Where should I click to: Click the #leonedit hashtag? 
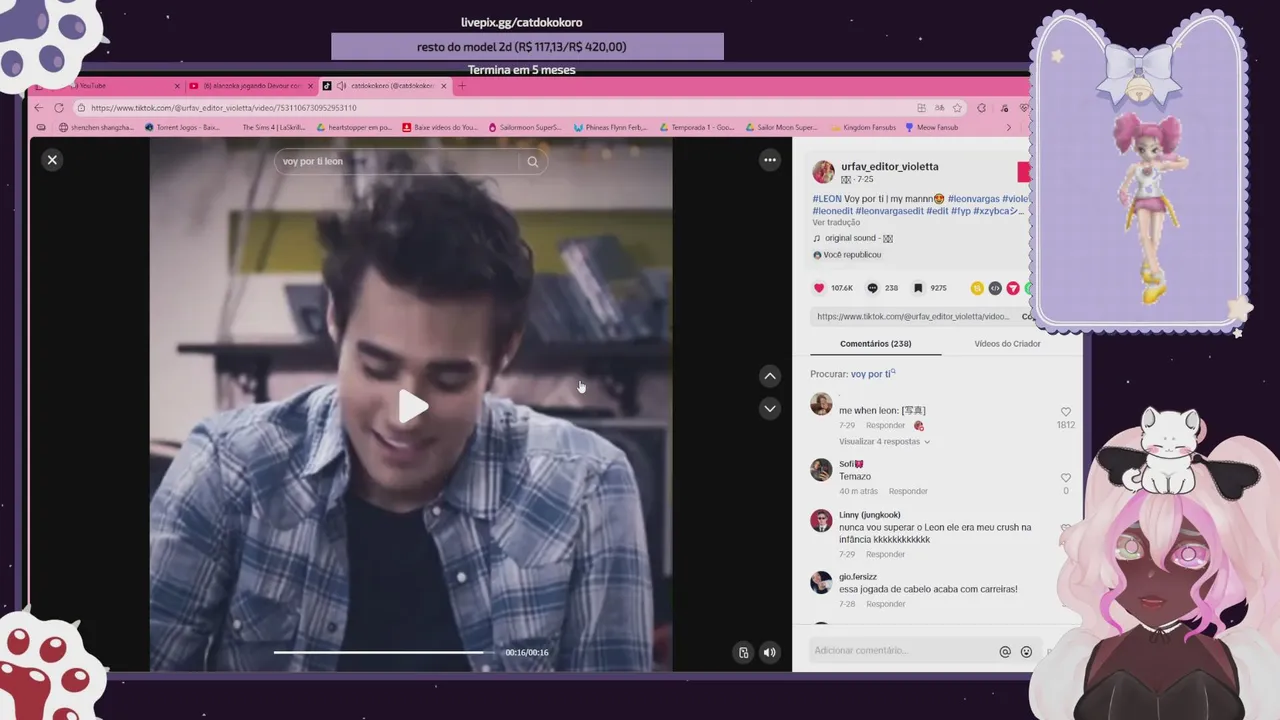(832, 211)
